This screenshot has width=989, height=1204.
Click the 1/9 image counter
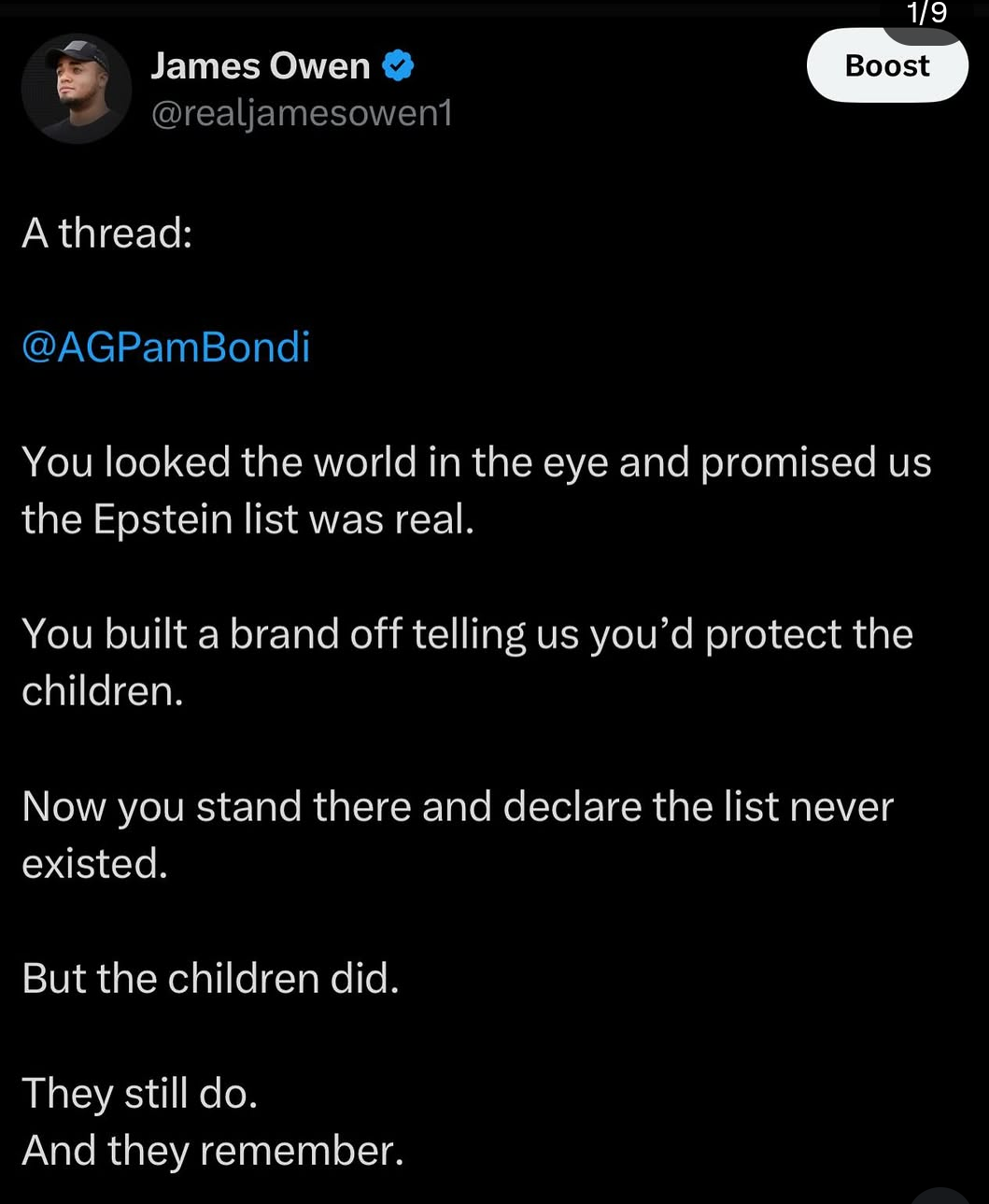[926, 13]
